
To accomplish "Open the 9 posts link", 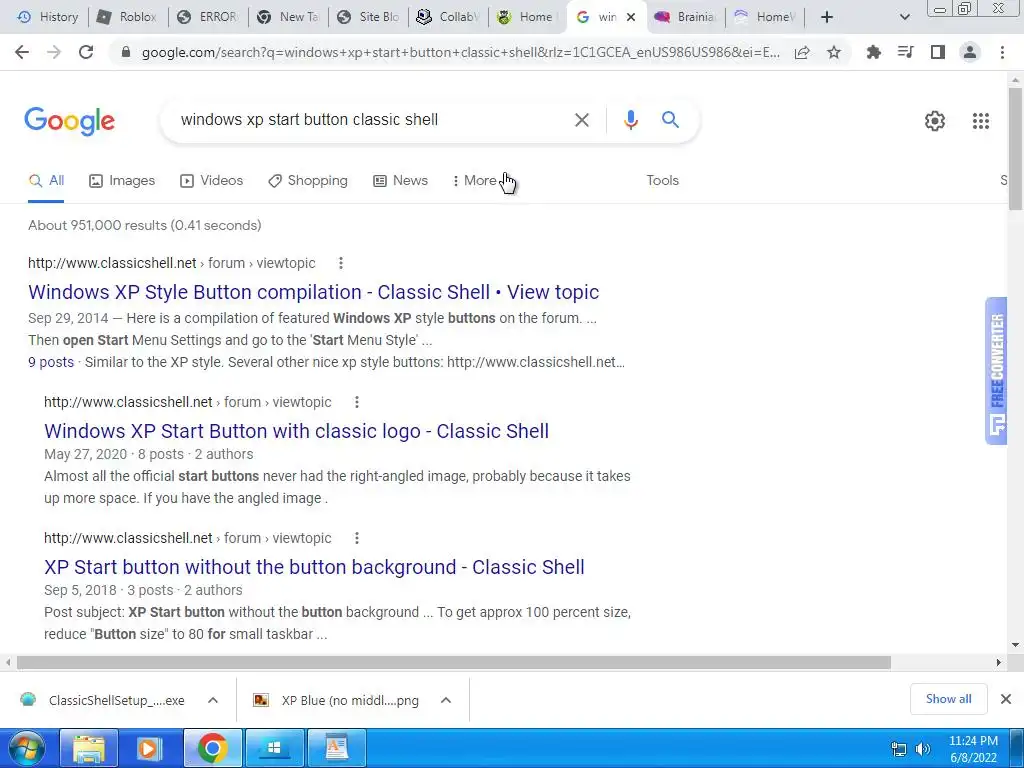I will coord(51,362).
